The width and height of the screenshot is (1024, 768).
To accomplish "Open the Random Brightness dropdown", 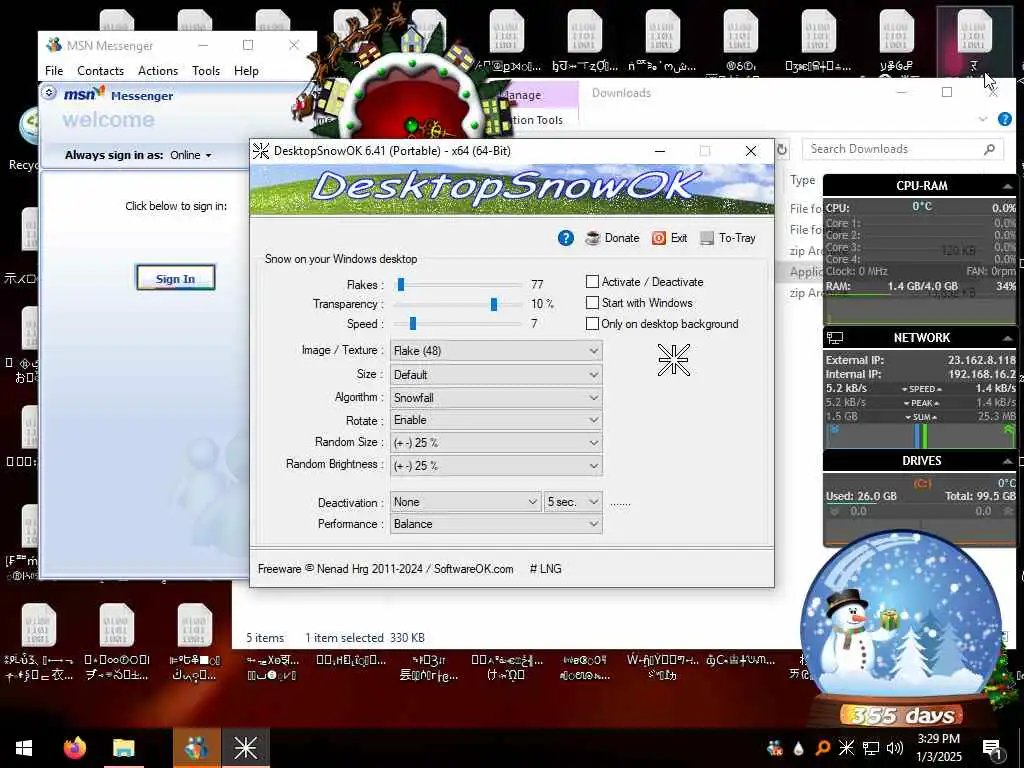I will pos(496,466).
